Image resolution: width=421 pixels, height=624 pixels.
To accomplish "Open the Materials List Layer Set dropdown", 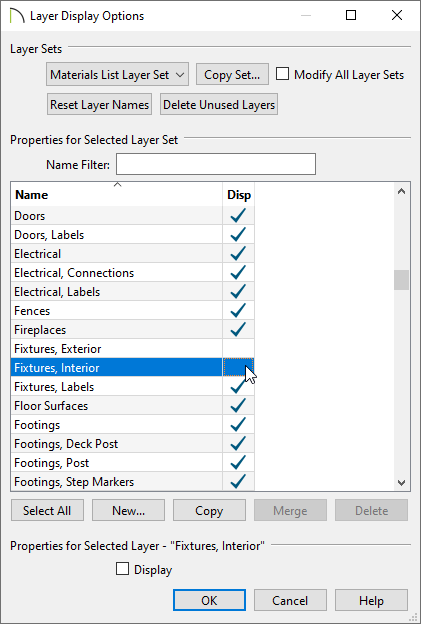I will 117,74.
